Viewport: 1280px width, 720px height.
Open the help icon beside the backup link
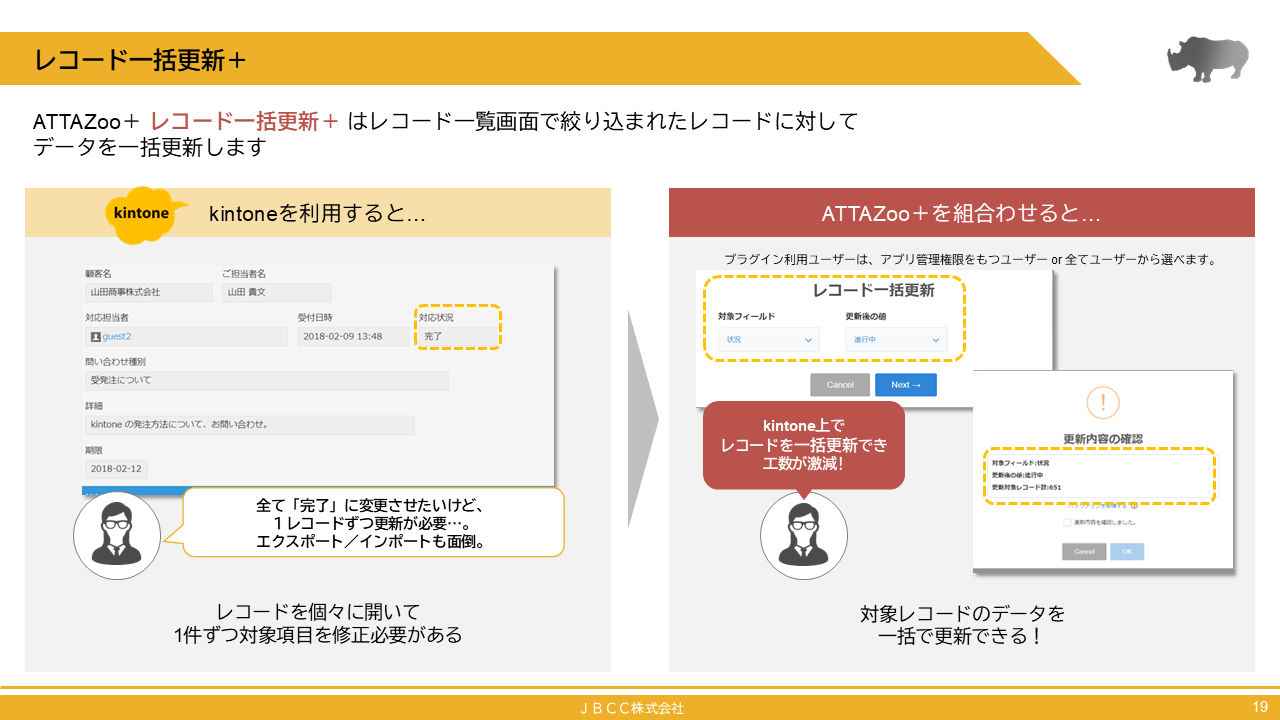[1135, 507]
